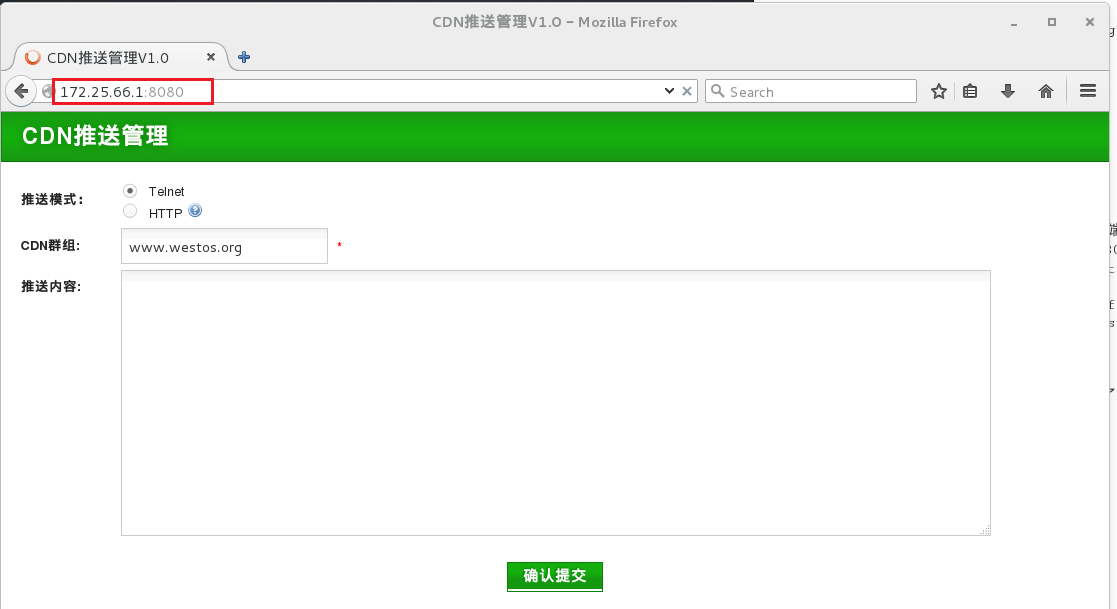Select the HTTP push mode radio button

130,211
